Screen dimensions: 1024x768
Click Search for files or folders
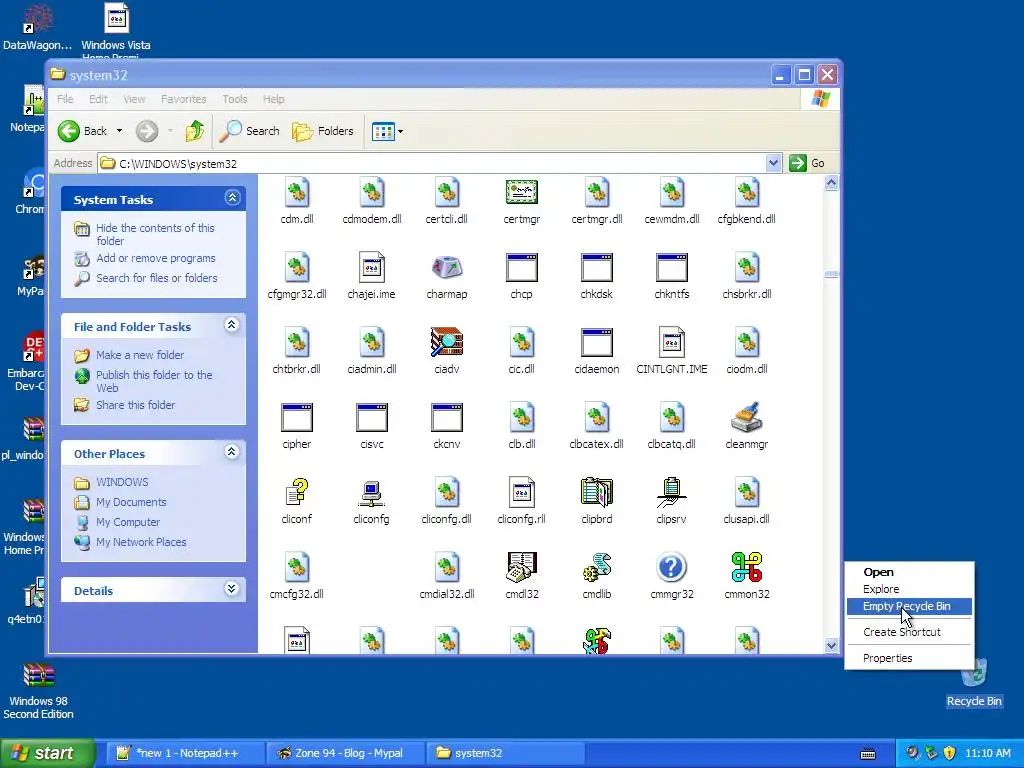point(157,278)
